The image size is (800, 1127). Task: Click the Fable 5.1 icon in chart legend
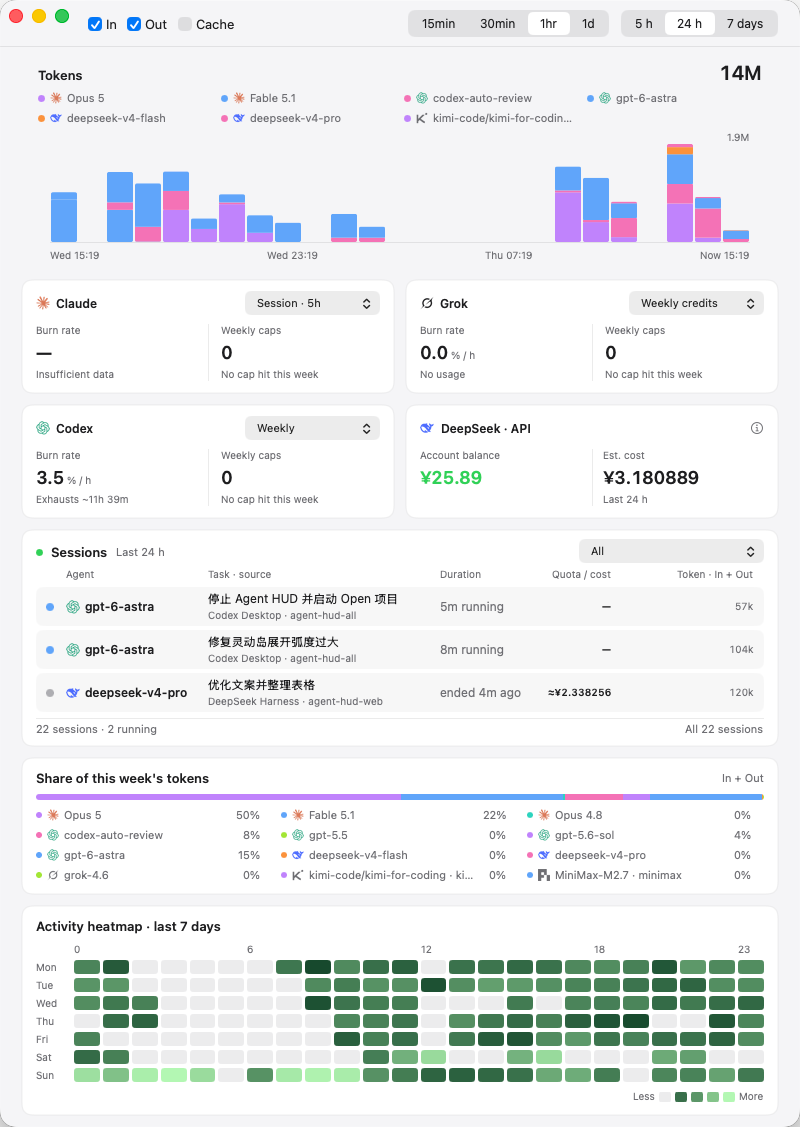click(239, 98)
